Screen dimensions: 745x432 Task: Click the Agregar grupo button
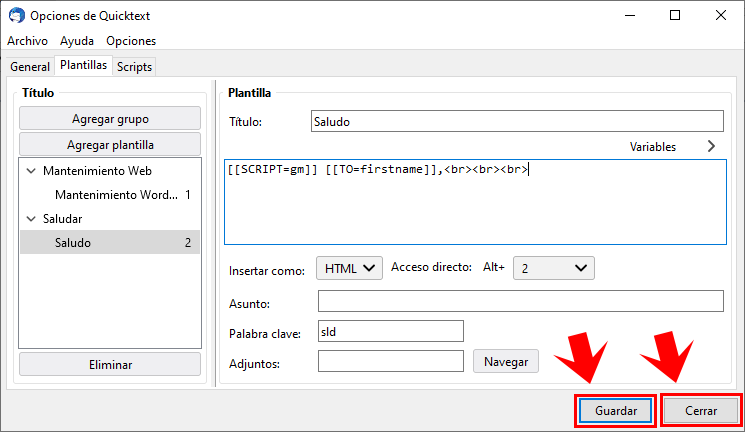coord(110,118)
